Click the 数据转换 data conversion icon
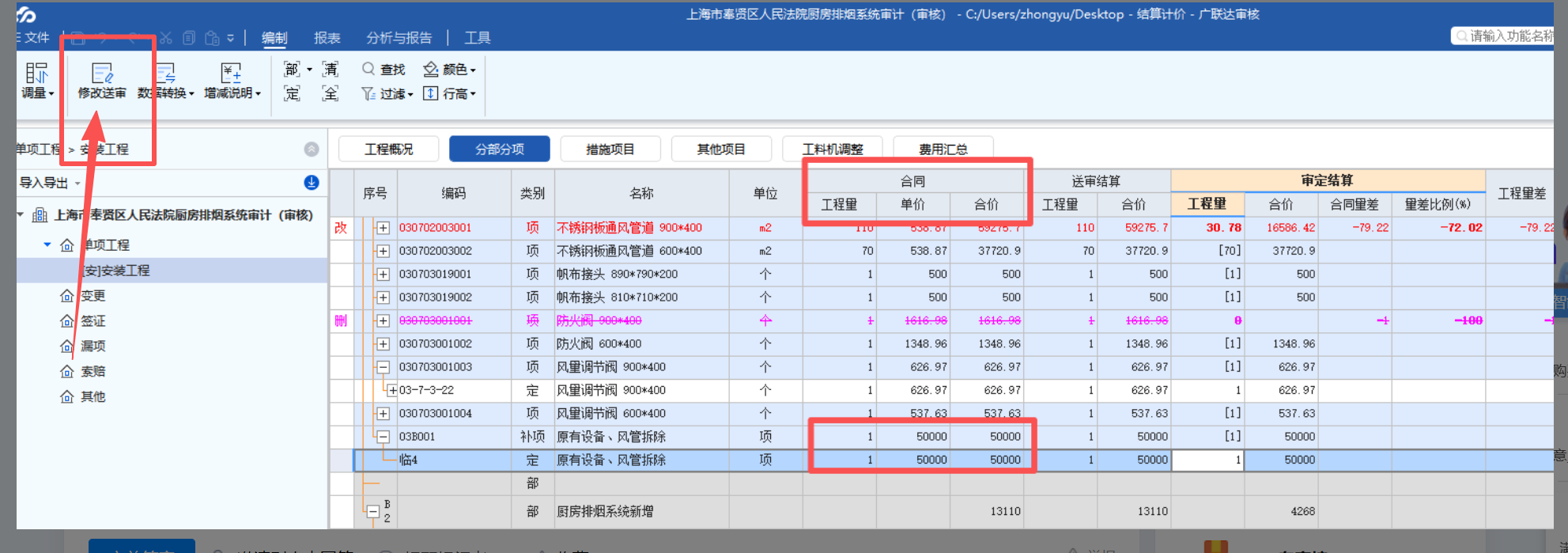Image resolution: width=1568 pixels, height=553 pixels. pyautogui.click(x=165, y=74)
